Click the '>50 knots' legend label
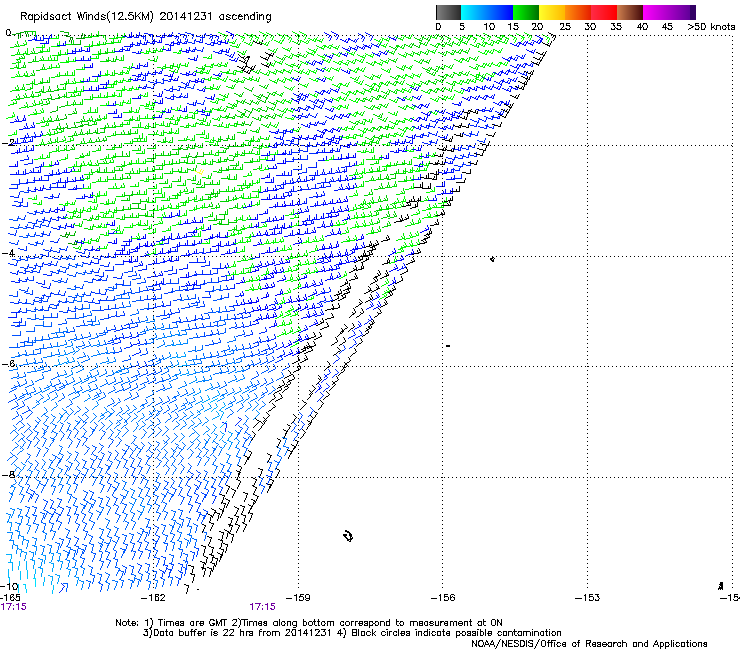 (x=711, y=27)
